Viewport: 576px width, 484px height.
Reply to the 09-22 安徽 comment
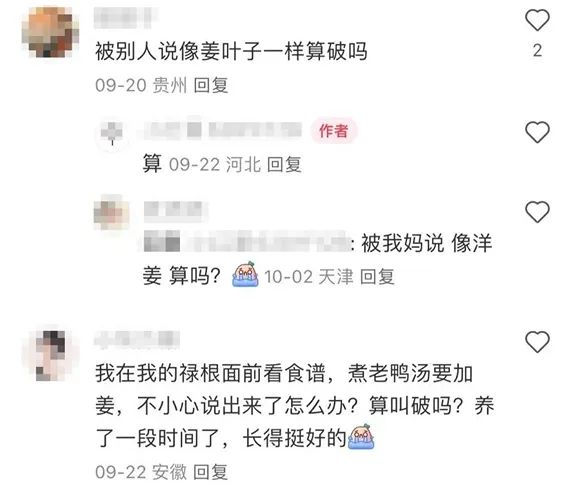[210, 472]
